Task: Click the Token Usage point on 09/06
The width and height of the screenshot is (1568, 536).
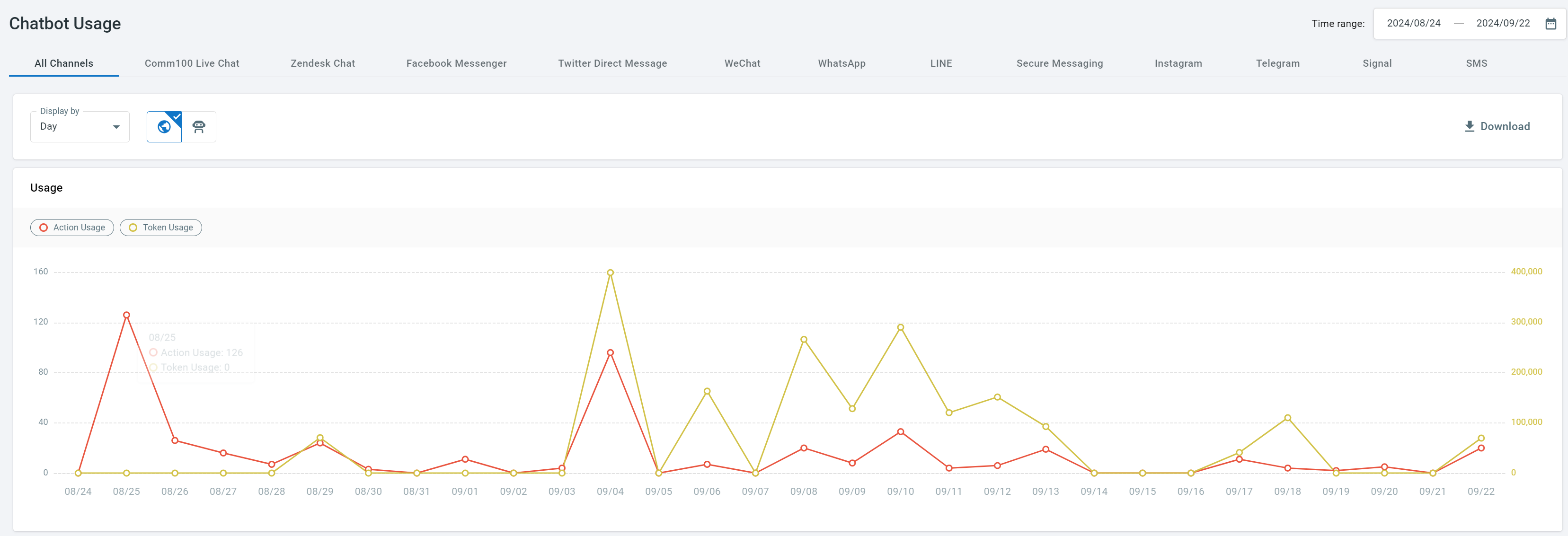Action: click(x=707, y=391)
